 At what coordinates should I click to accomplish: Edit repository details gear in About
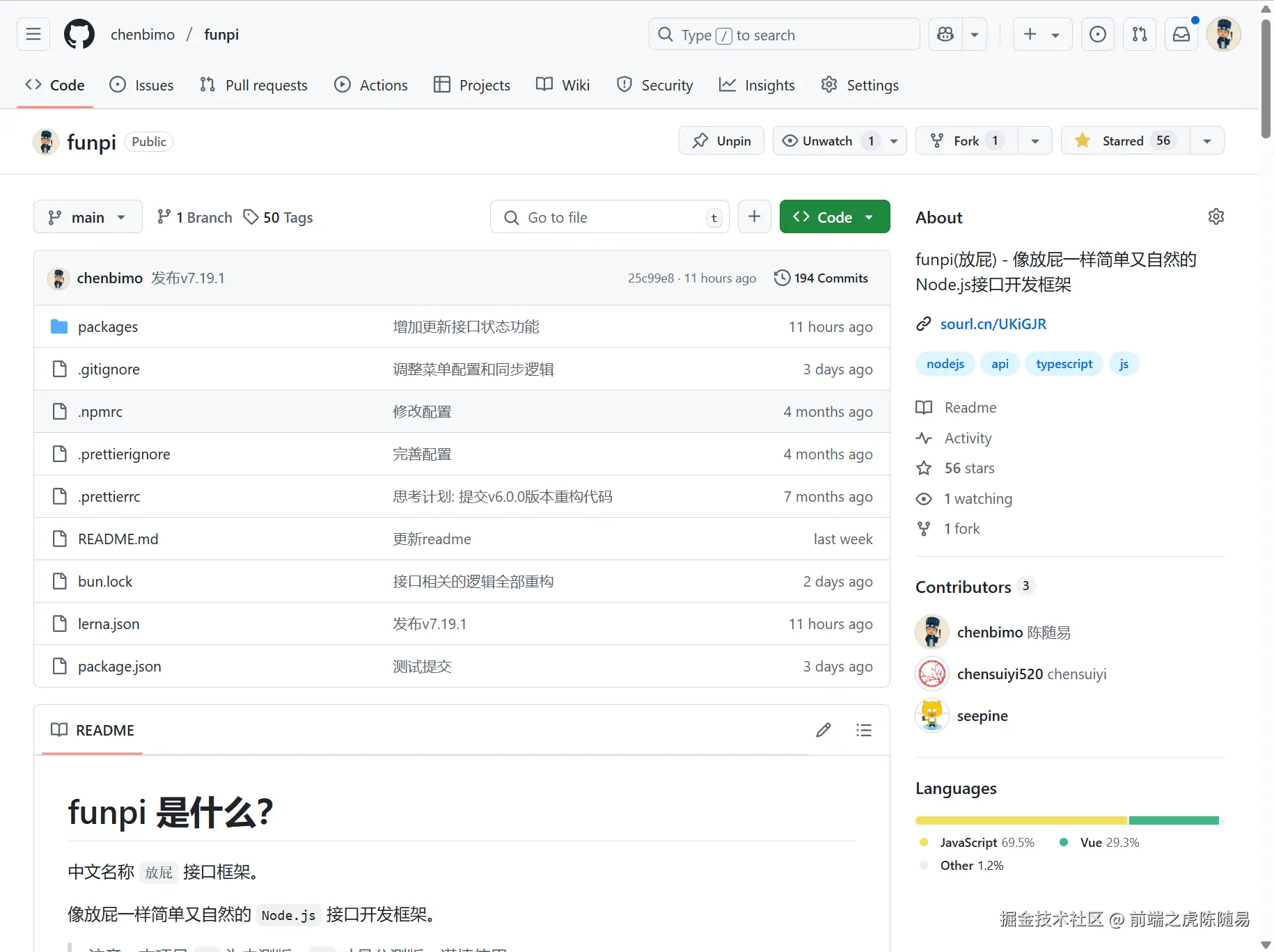tap(1216, 216)
